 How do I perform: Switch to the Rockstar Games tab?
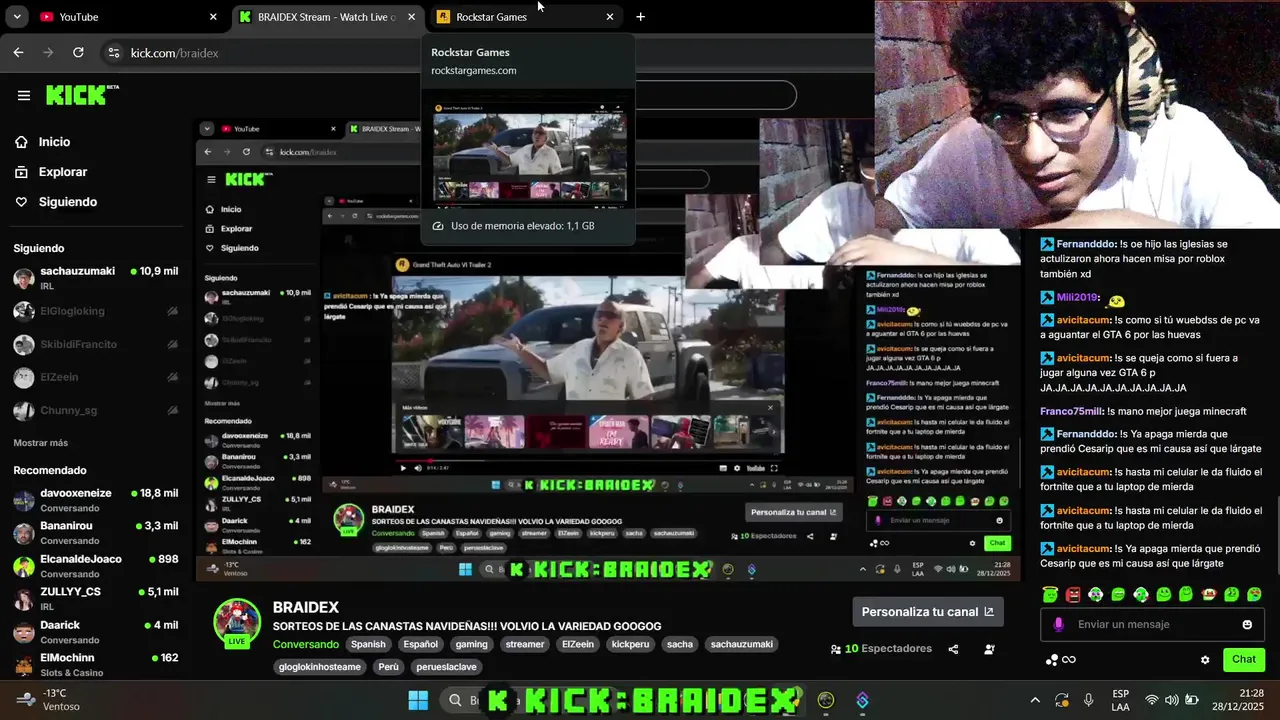click(525, 17)
